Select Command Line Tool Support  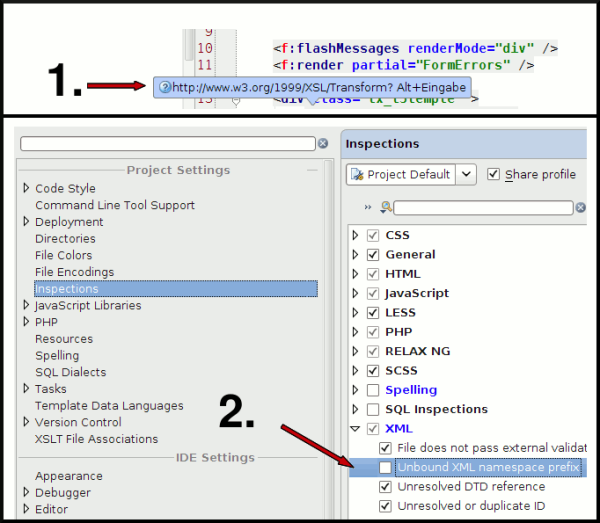click(x=115, y=205)
